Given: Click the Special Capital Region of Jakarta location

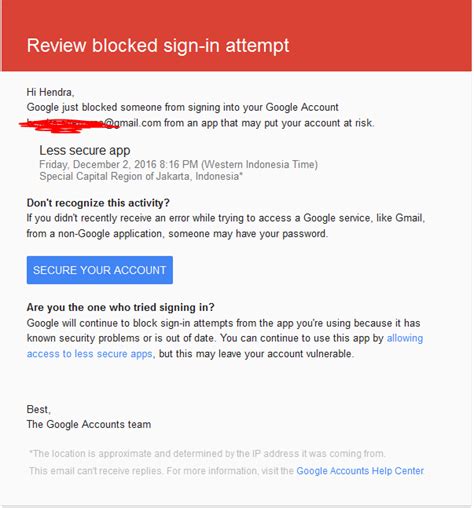Looking at the screenshot, I should [141, 176].
